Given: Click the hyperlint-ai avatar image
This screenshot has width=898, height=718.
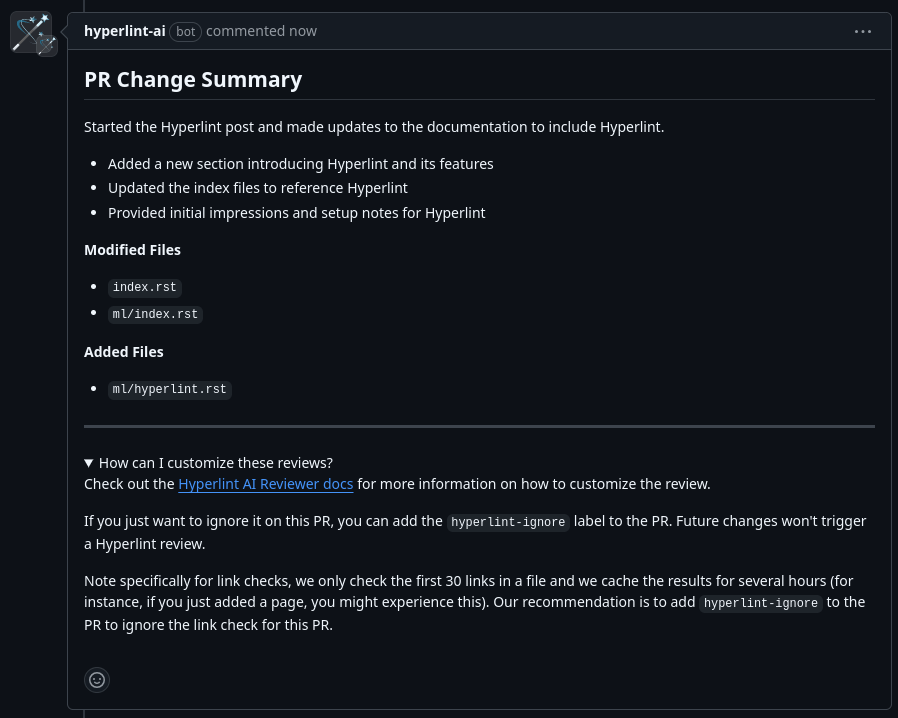Looking at the screenshot, I should coord(30,33).
